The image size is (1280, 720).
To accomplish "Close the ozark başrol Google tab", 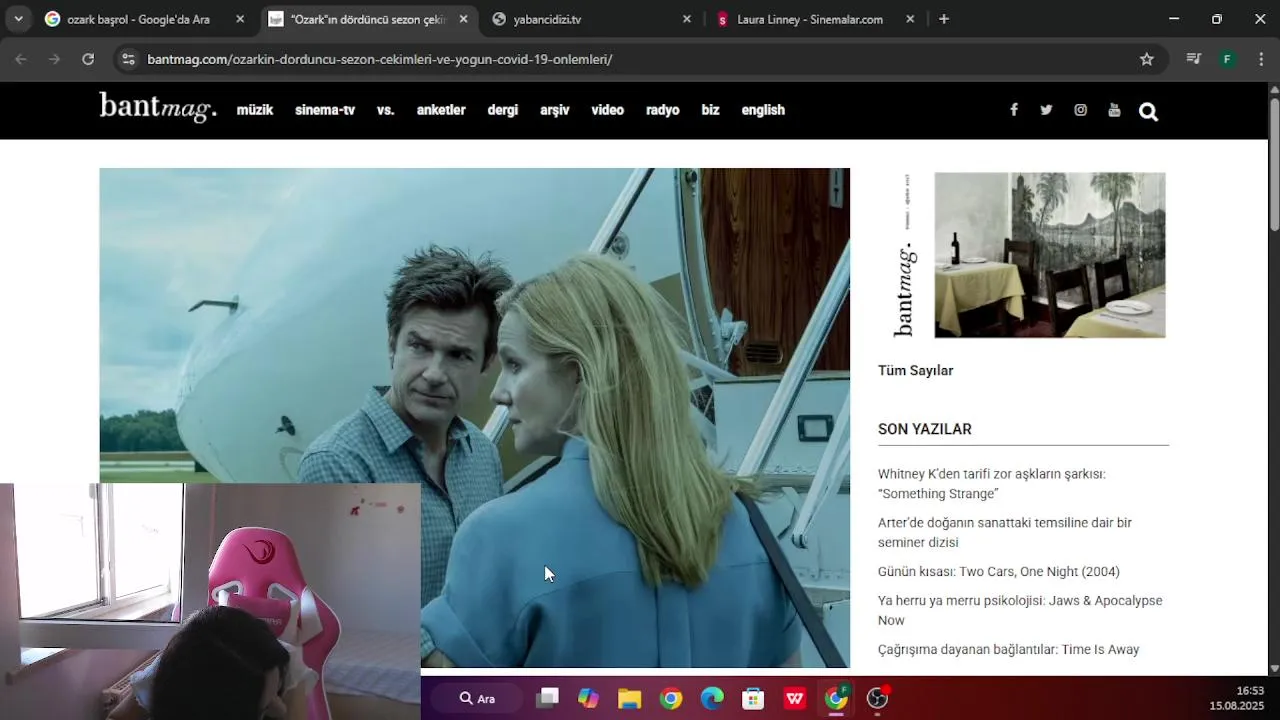I will 240,19.
